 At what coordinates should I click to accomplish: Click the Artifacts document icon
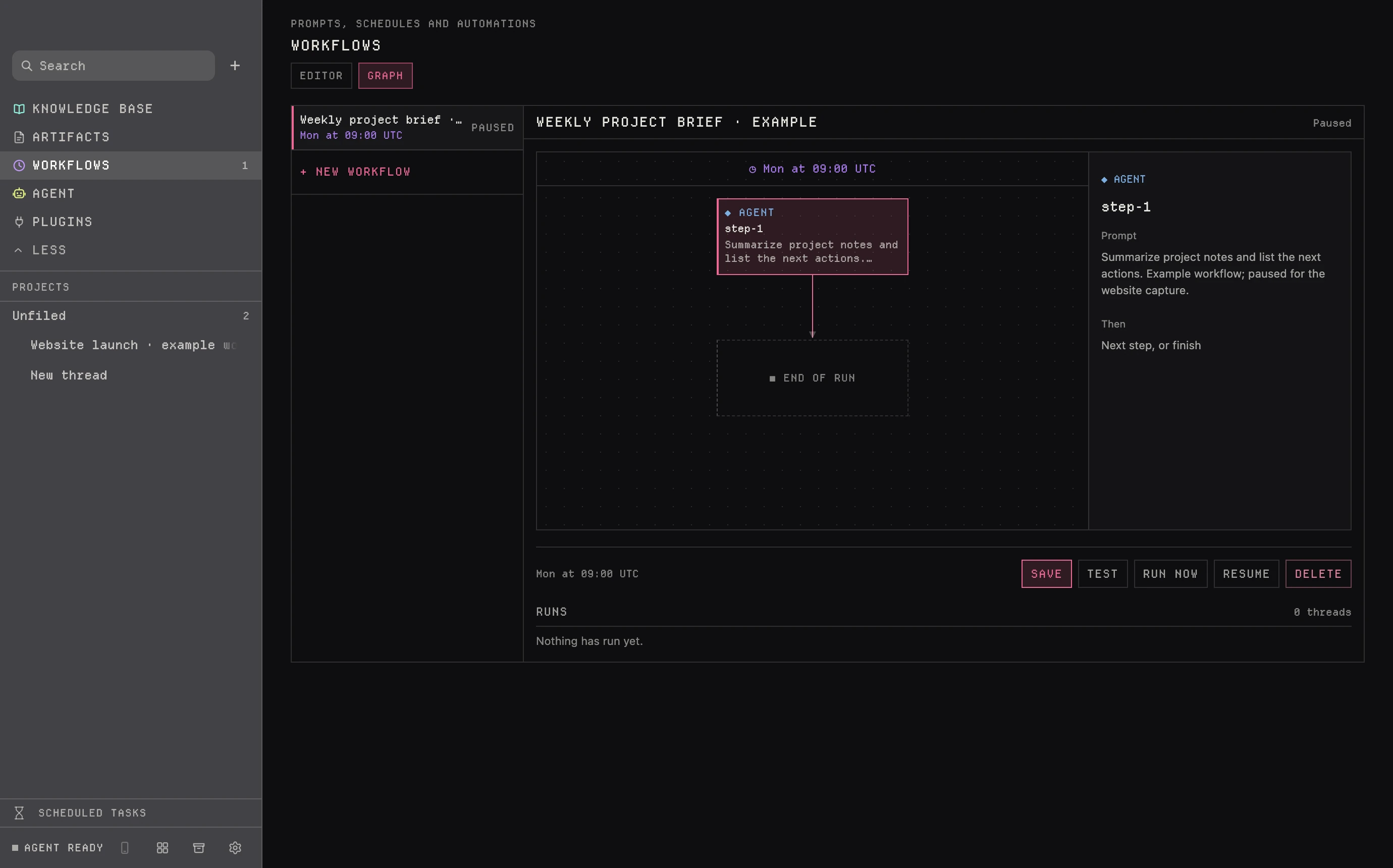tap(19, 137)
